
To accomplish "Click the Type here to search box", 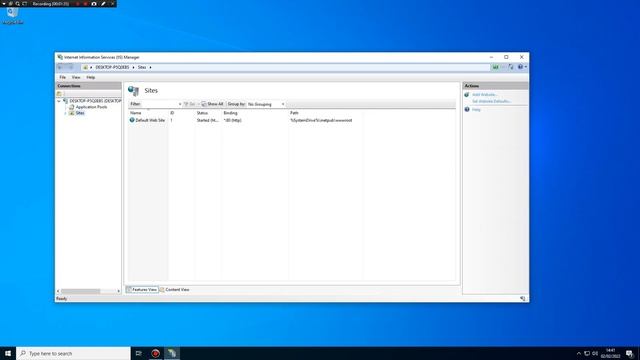I will (x=73, y=353).
